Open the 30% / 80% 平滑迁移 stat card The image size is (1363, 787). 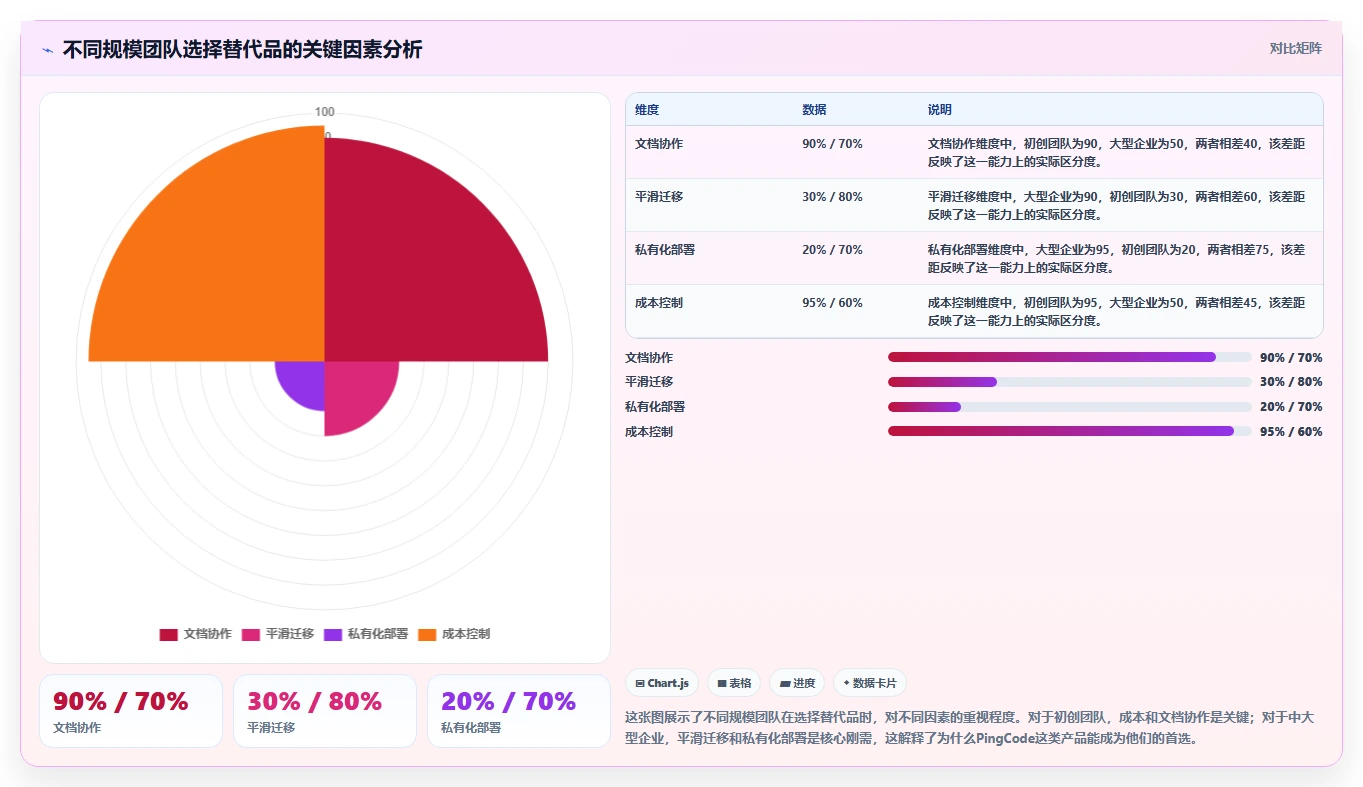(x=325, y=711)
